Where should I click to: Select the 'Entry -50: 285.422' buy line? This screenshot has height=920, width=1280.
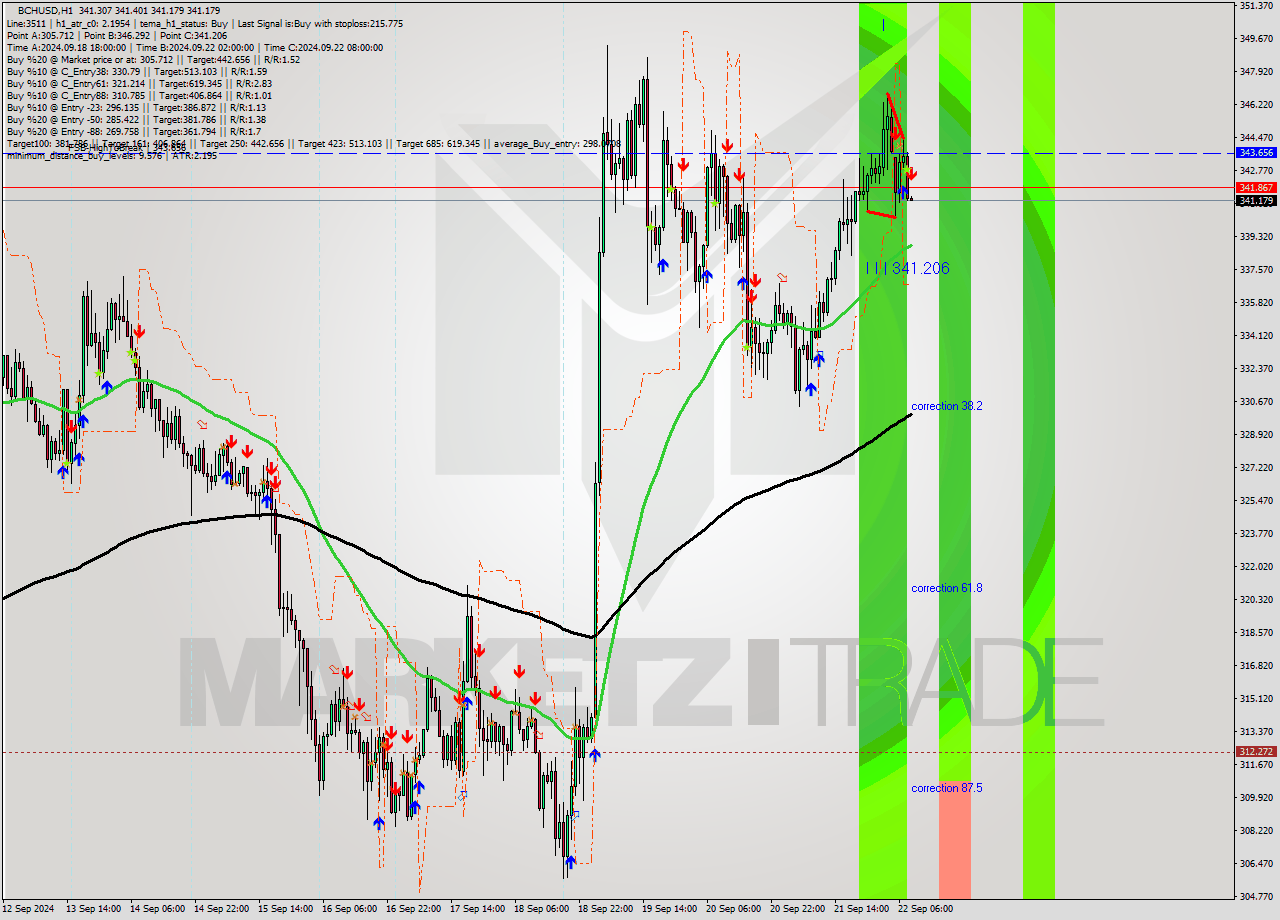pyautogui.click(x=136, y=119)
